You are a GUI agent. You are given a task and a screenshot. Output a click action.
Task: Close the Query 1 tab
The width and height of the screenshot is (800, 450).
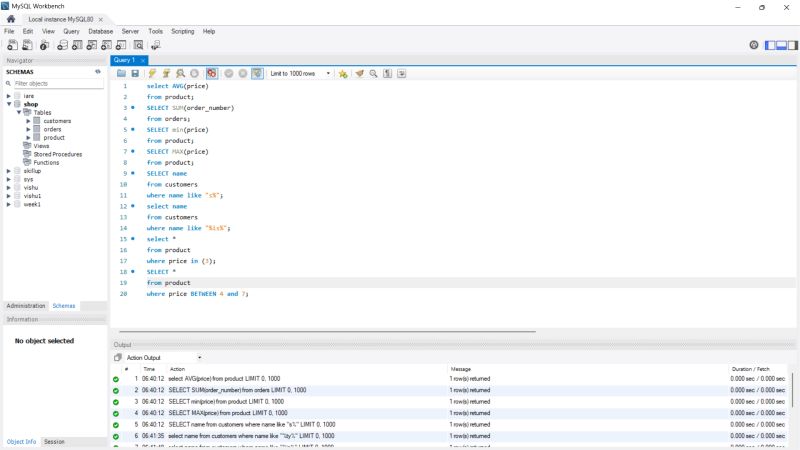point(143,60)
